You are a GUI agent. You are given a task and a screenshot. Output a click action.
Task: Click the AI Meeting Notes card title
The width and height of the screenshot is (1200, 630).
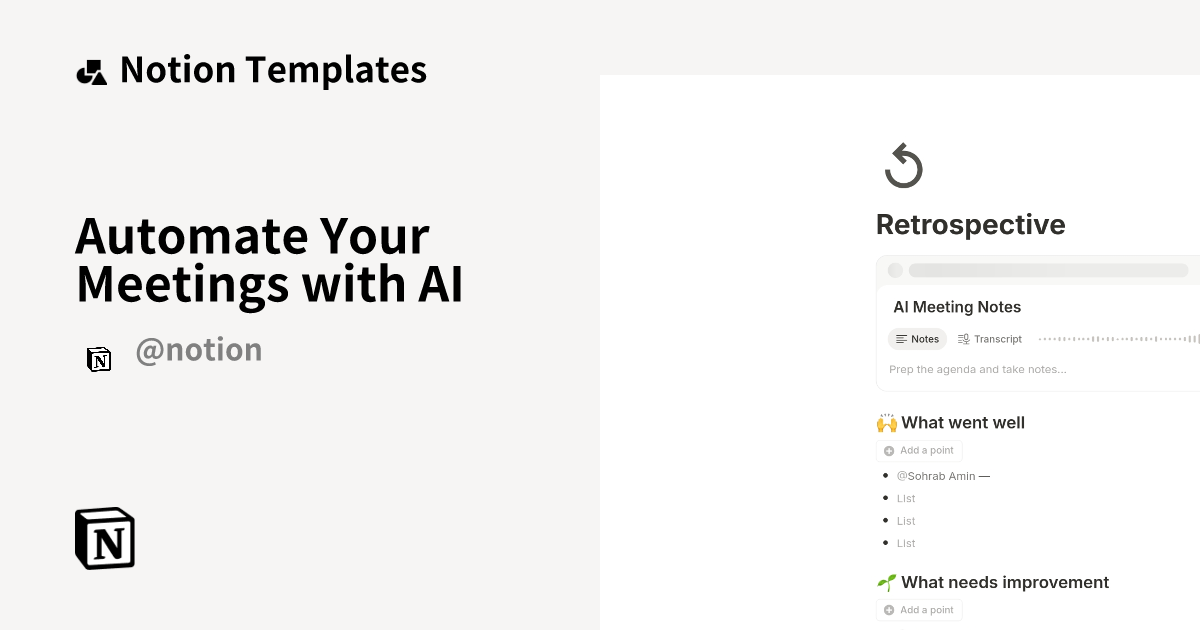(957, 307)
